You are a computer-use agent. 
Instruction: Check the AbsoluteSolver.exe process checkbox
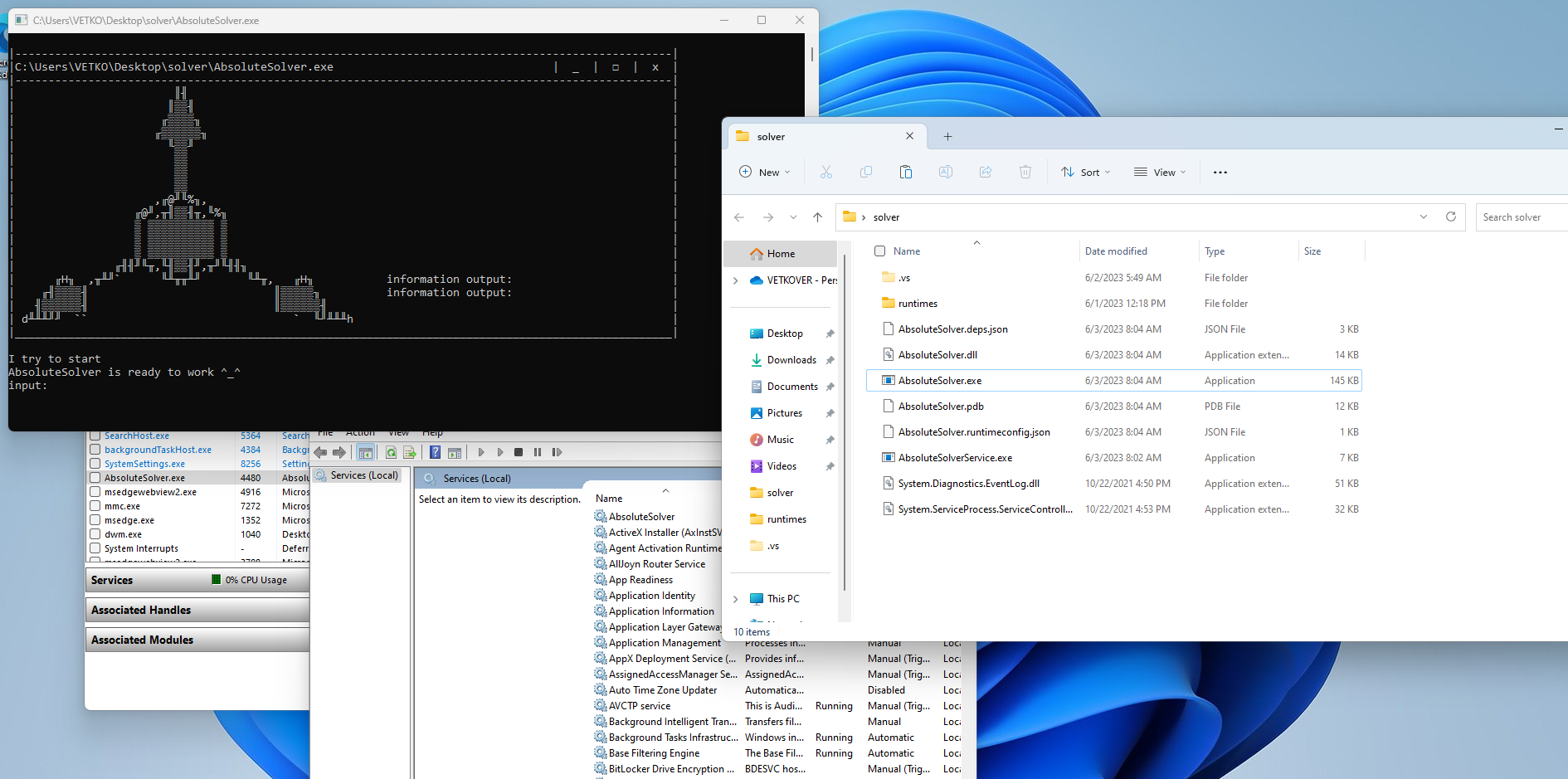(95, 478)
